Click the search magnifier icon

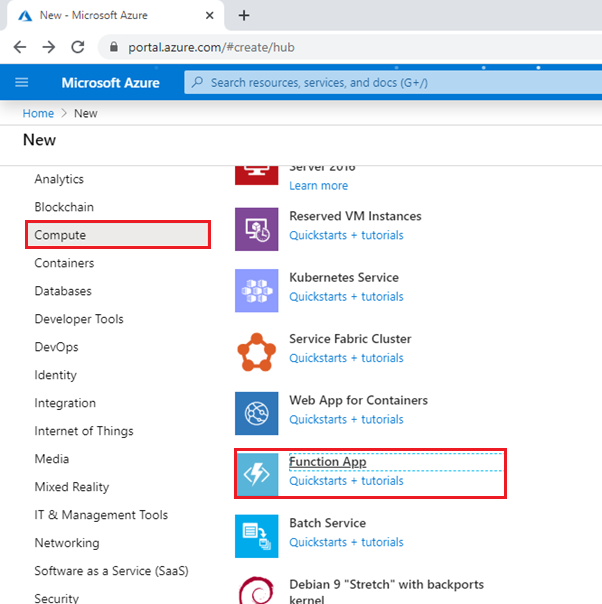(x=198, y=82)
